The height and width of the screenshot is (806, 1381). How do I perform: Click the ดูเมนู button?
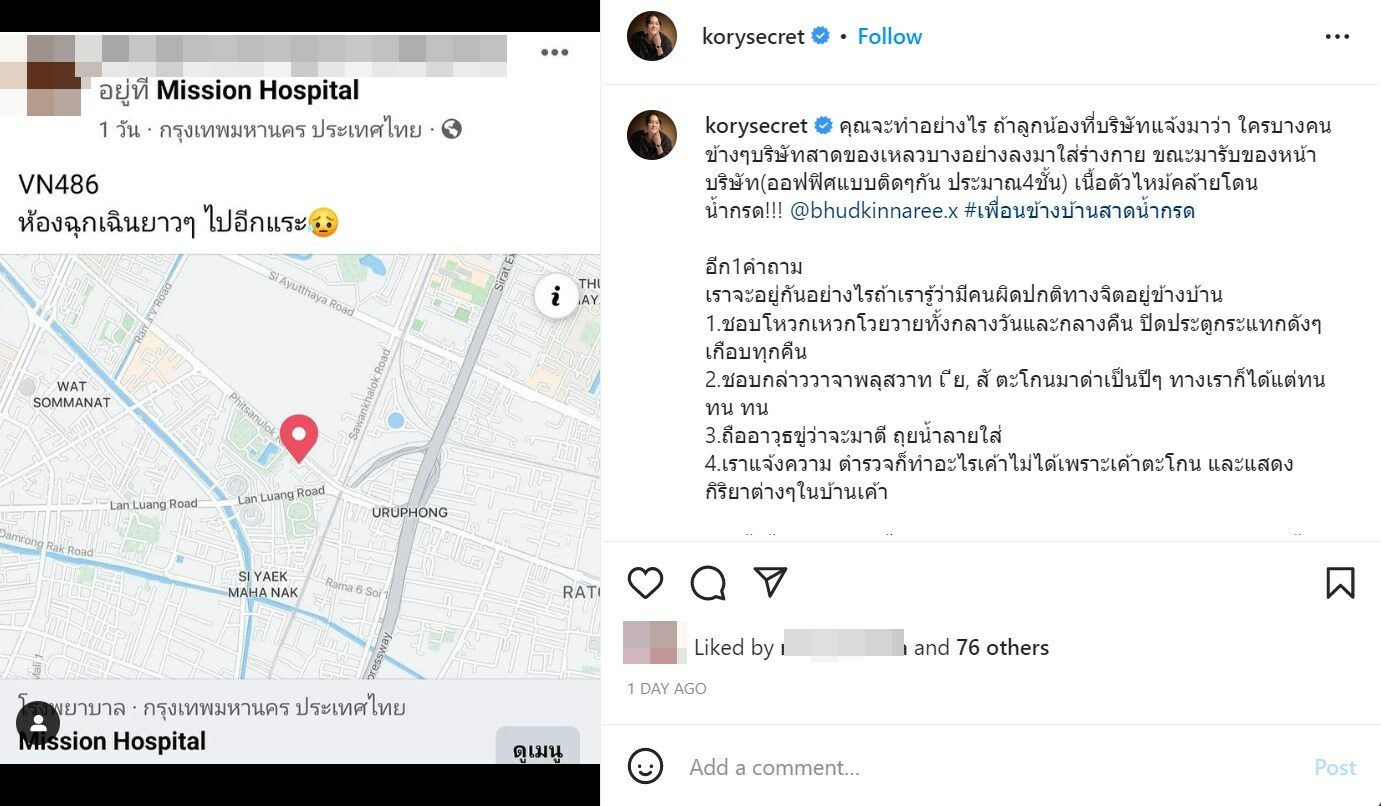538,748
